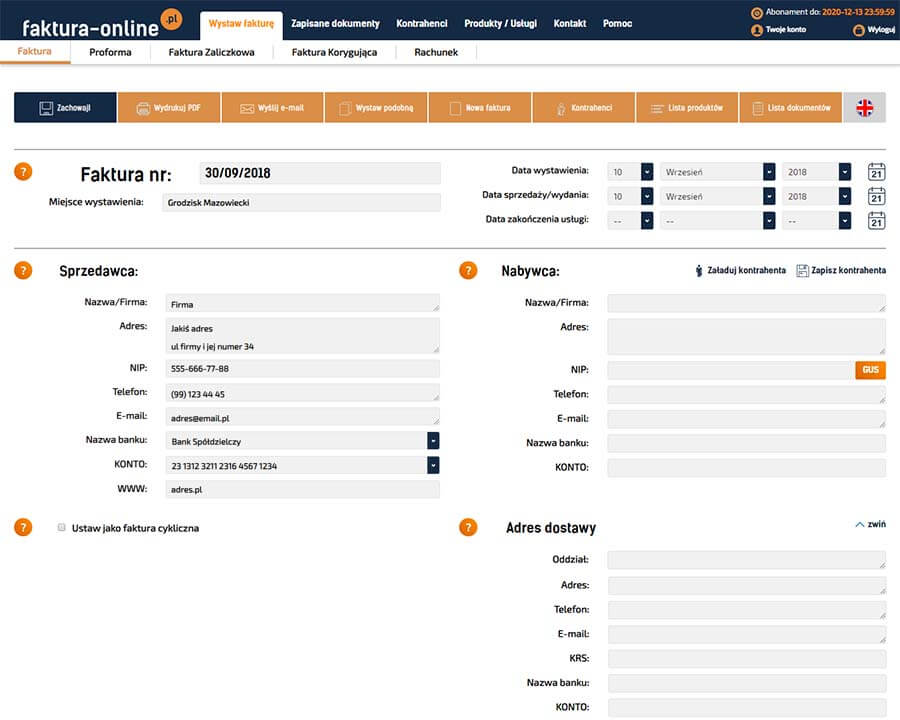Click Wyloguj logout link
Screen dimensions: 900x720
pos(874,30)
